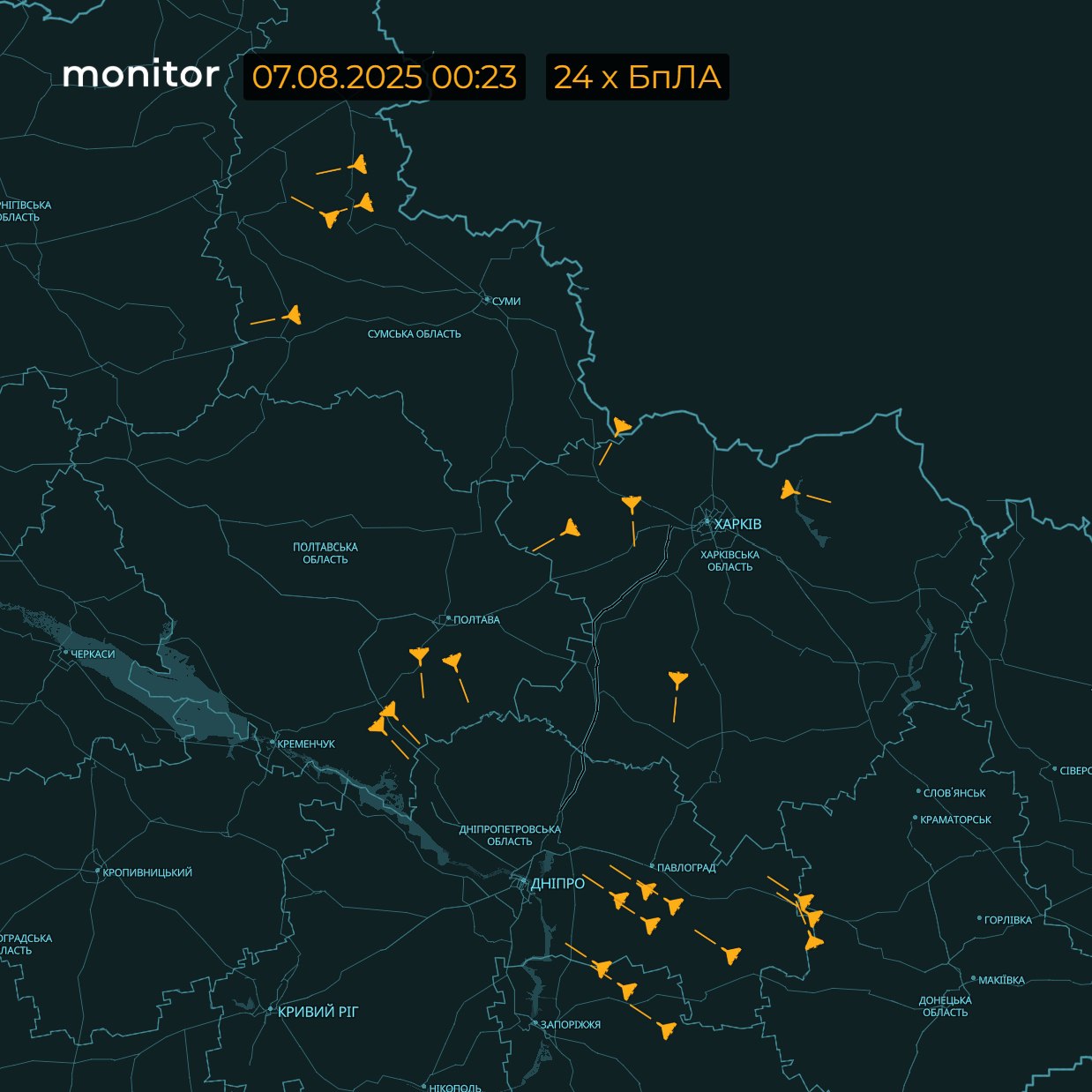Click the 07.08.2025 00:23 timestamp badge

(x=385, y=77)
